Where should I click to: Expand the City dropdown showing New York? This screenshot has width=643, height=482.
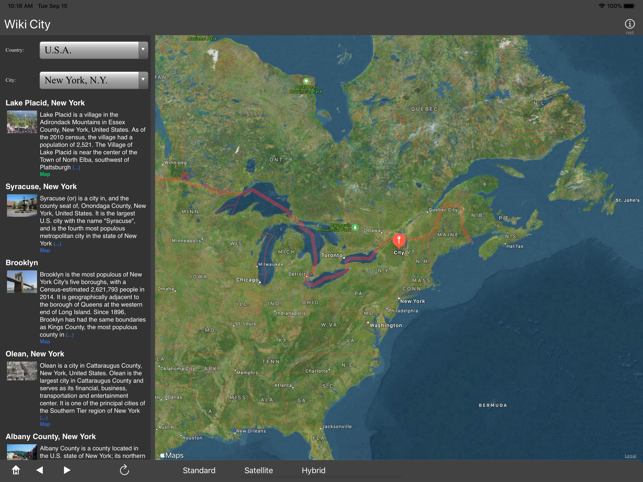tap(93, 80)
